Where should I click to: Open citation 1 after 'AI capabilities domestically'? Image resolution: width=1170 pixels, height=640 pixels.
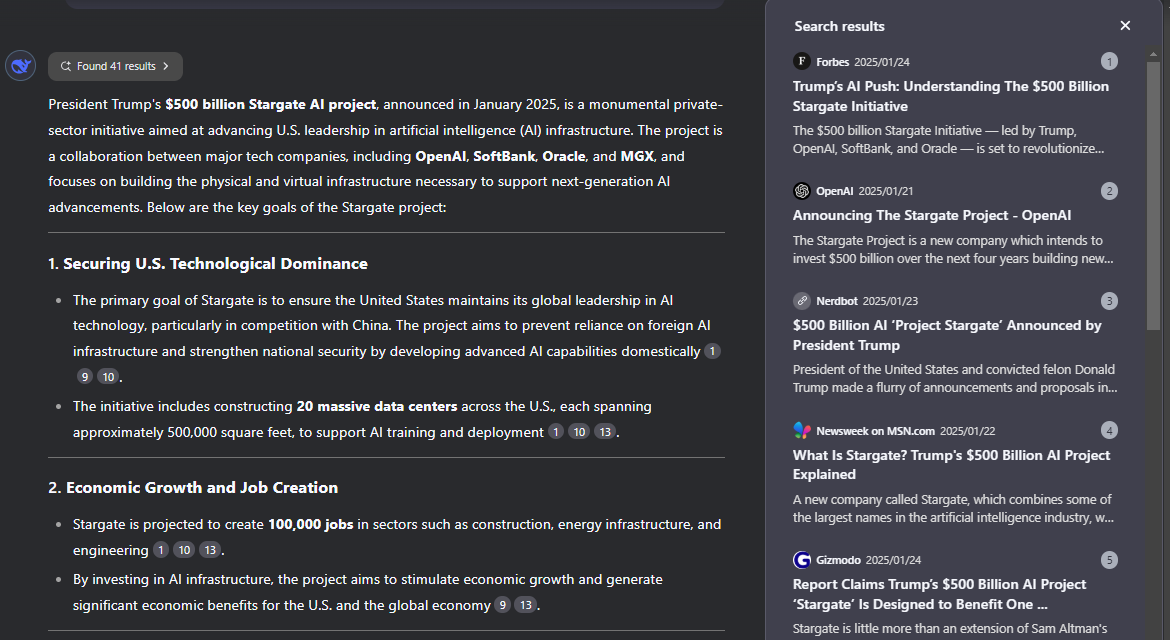[713, 351]
